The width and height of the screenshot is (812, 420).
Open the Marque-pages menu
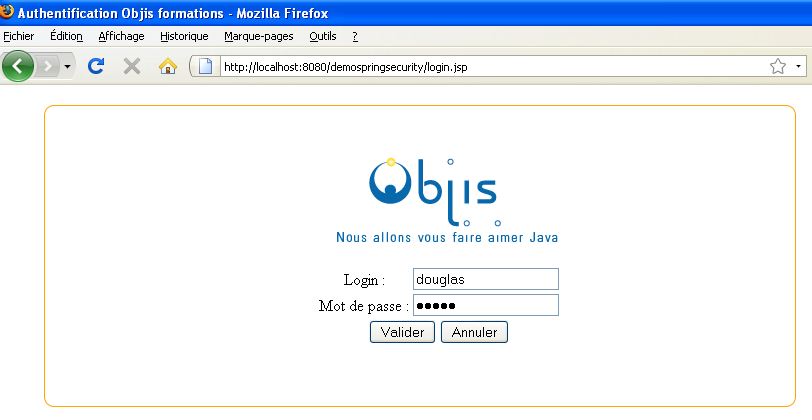(258, 36)
